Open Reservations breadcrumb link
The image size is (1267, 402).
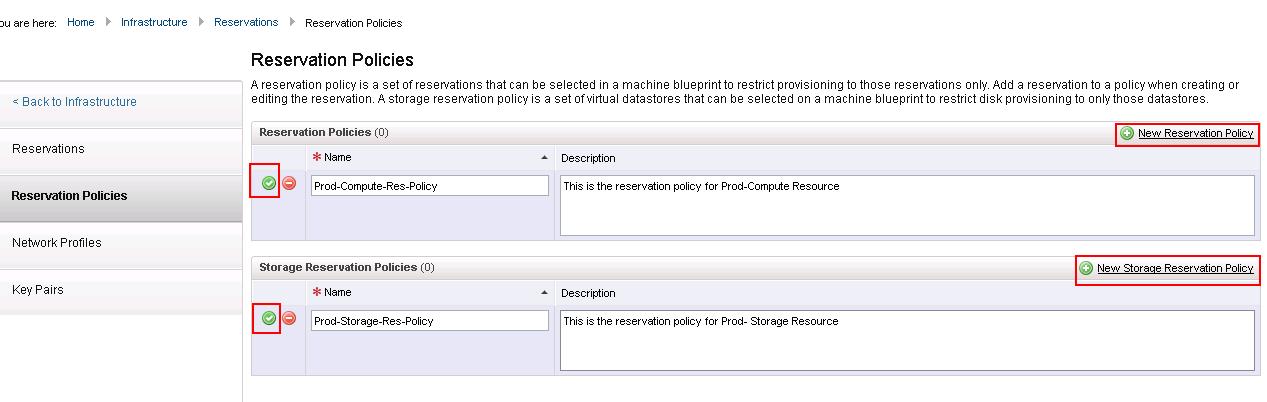(246, 22)
